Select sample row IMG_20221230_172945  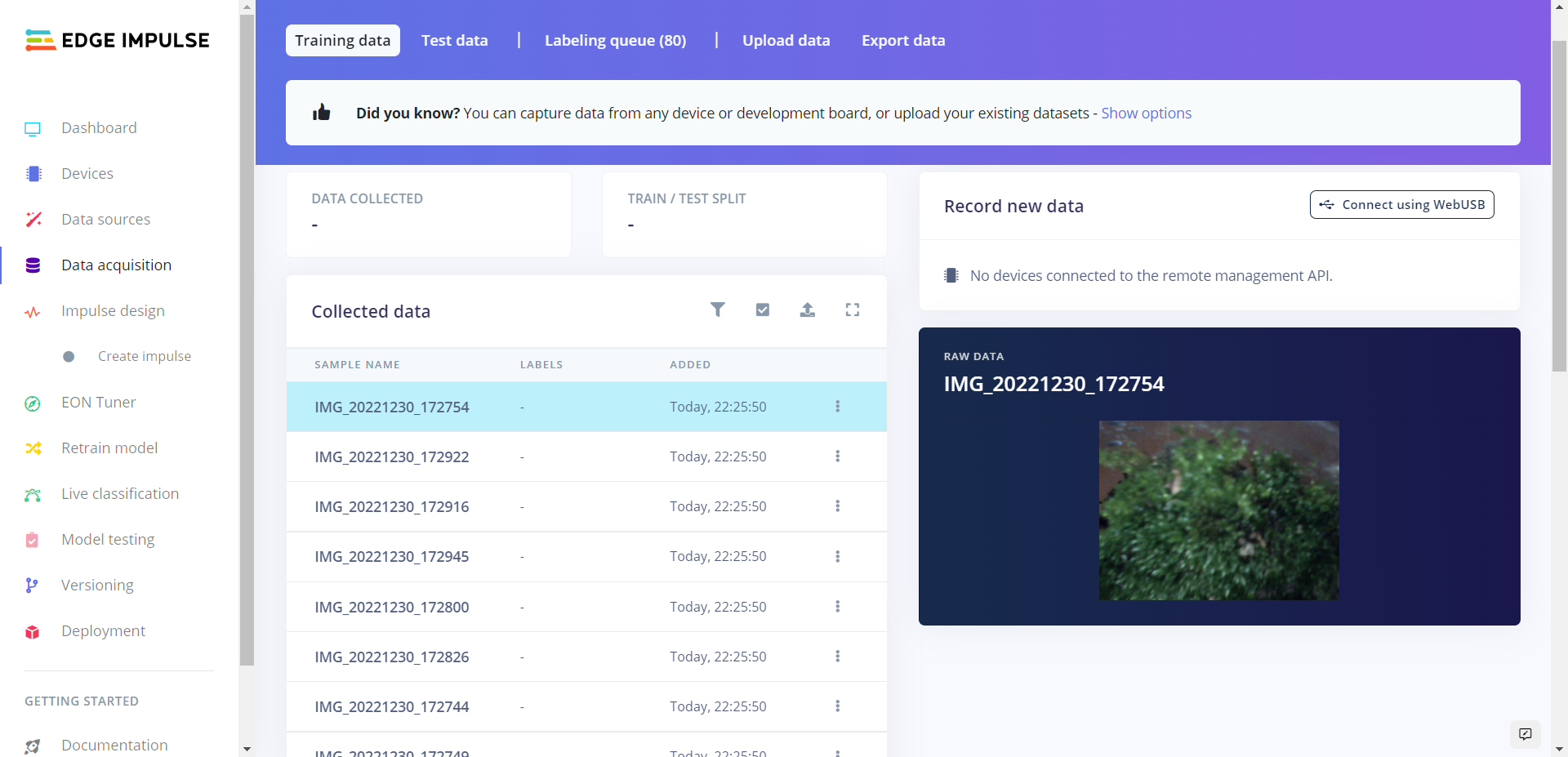point(586,557)
